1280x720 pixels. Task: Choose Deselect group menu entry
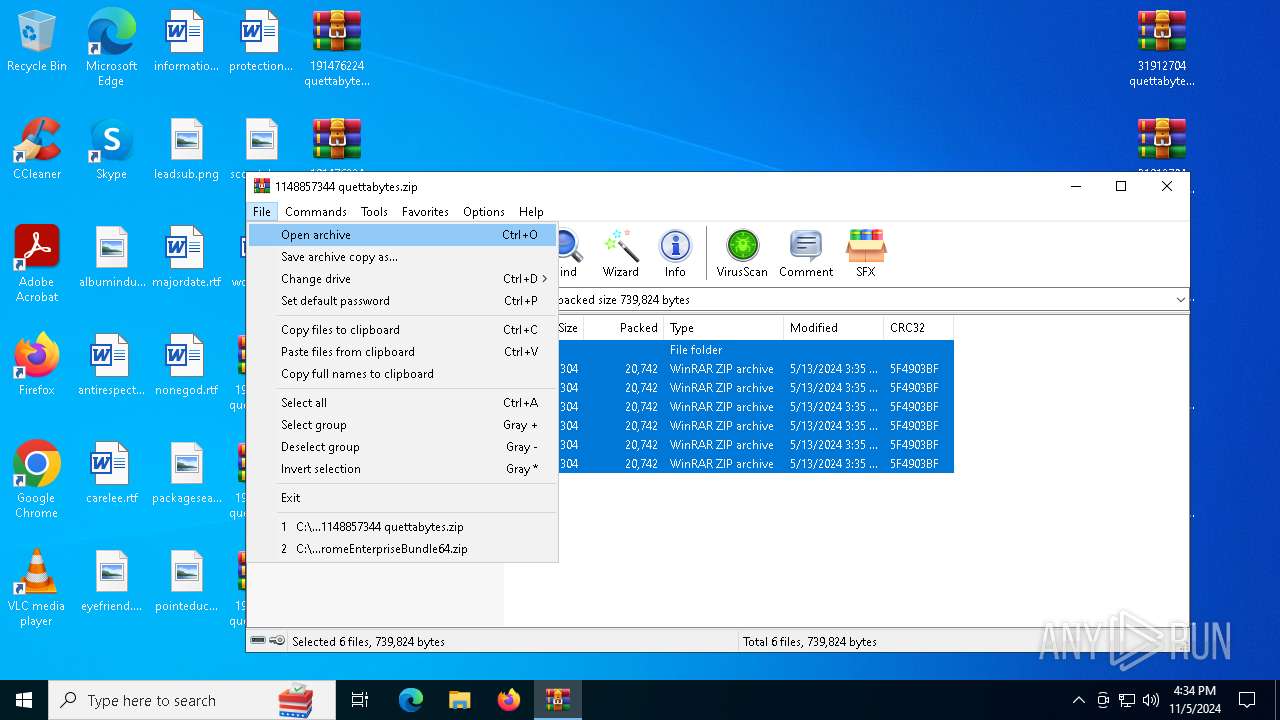pyautogui.click(x=401, y=447)
